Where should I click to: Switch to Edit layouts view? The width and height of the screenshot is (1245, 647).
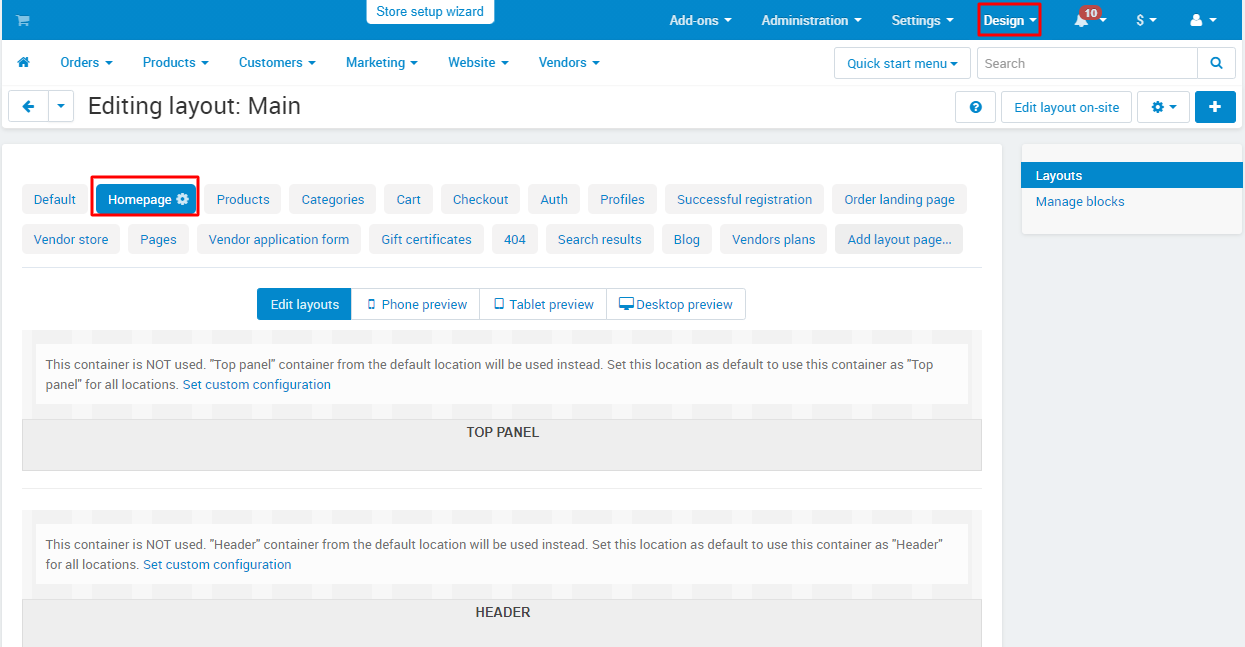click(x=304, y=304)
